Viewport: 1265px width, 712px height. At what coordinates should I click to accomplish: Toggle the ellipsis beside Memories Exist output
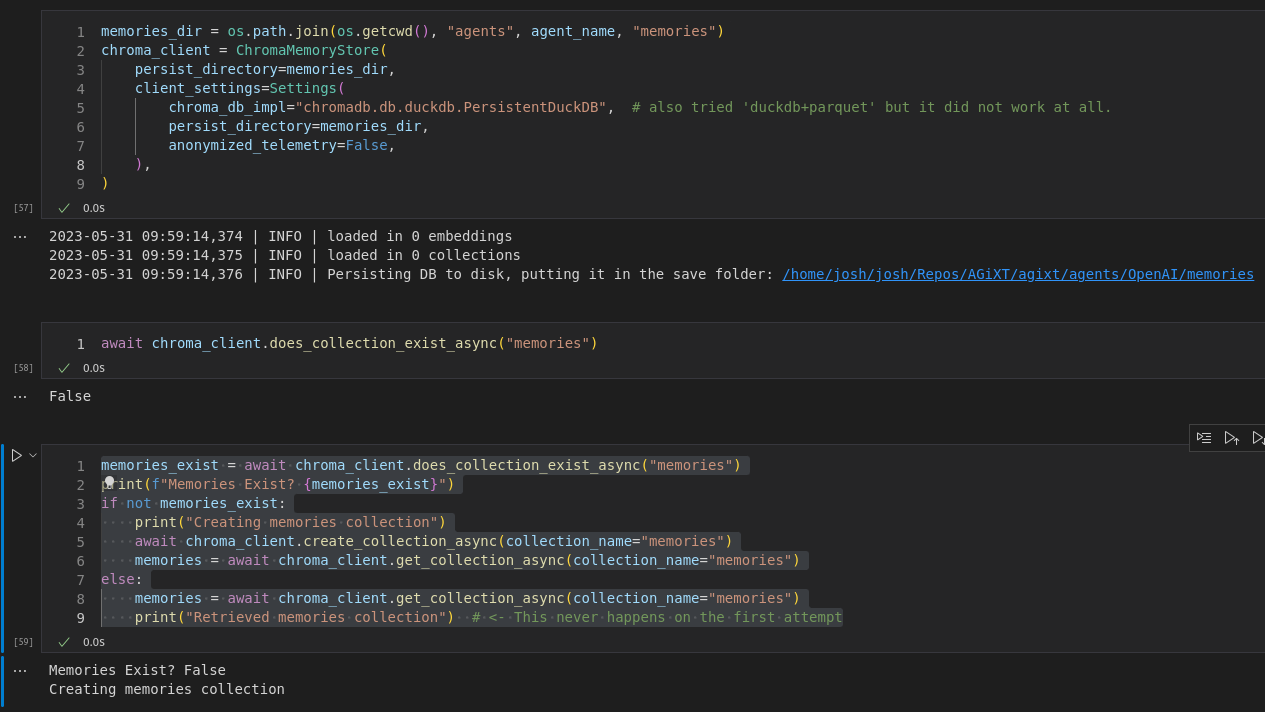(x=20, y=670)
